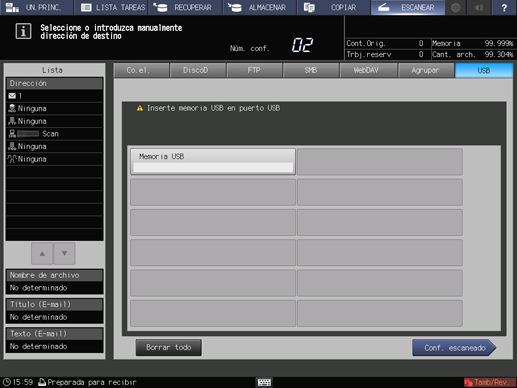The image size is (517, 388).
Task: Select the DiscoD destination tab
Action: pos(198,70)
